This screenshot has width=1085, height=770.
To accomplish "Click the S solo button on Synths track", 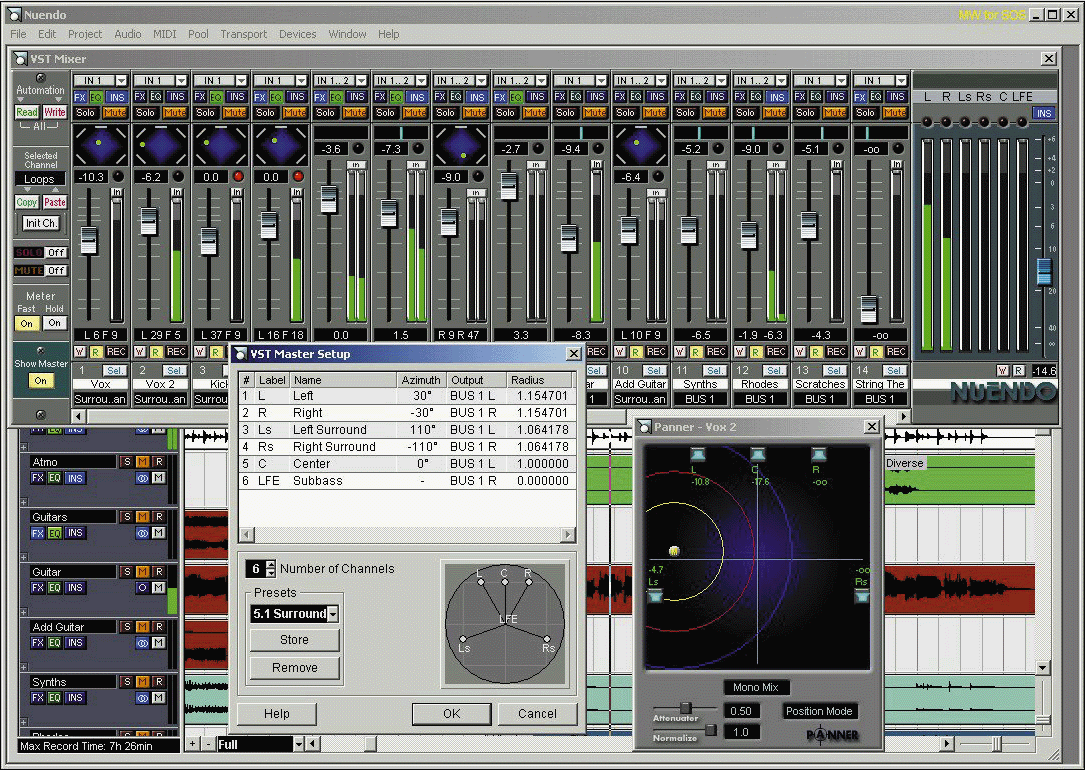I will pyautogui.click(x=127, y=681).
